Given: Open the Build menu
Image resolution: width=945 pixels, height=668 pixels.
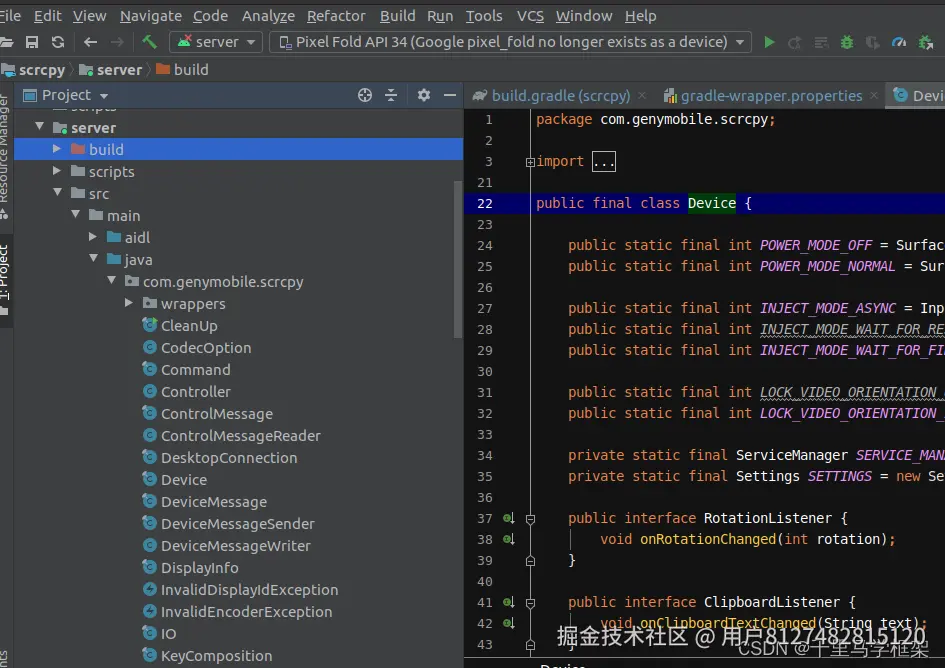Looking at the screenshot, I should click(x=397, y=16).
